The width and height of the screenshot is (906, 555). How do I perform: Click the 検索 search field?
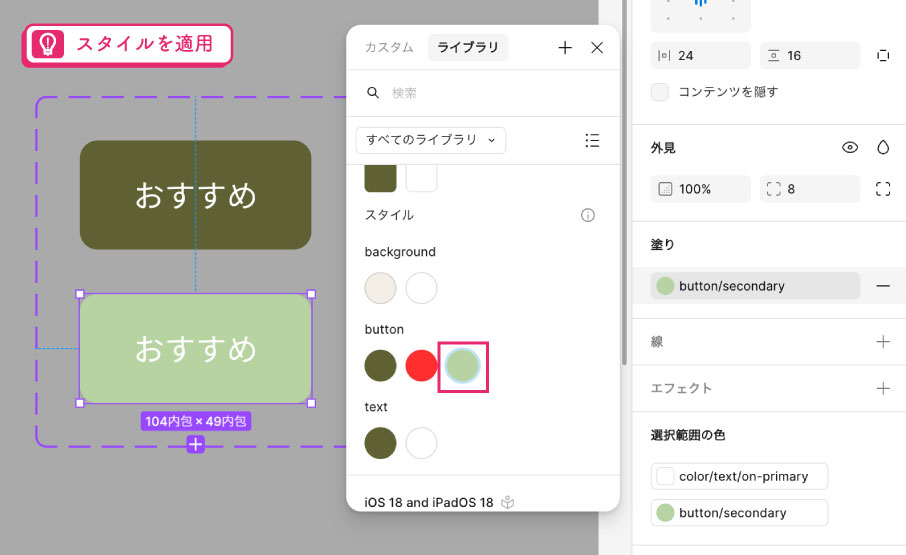pyautogui.click(x=483, y=92)
